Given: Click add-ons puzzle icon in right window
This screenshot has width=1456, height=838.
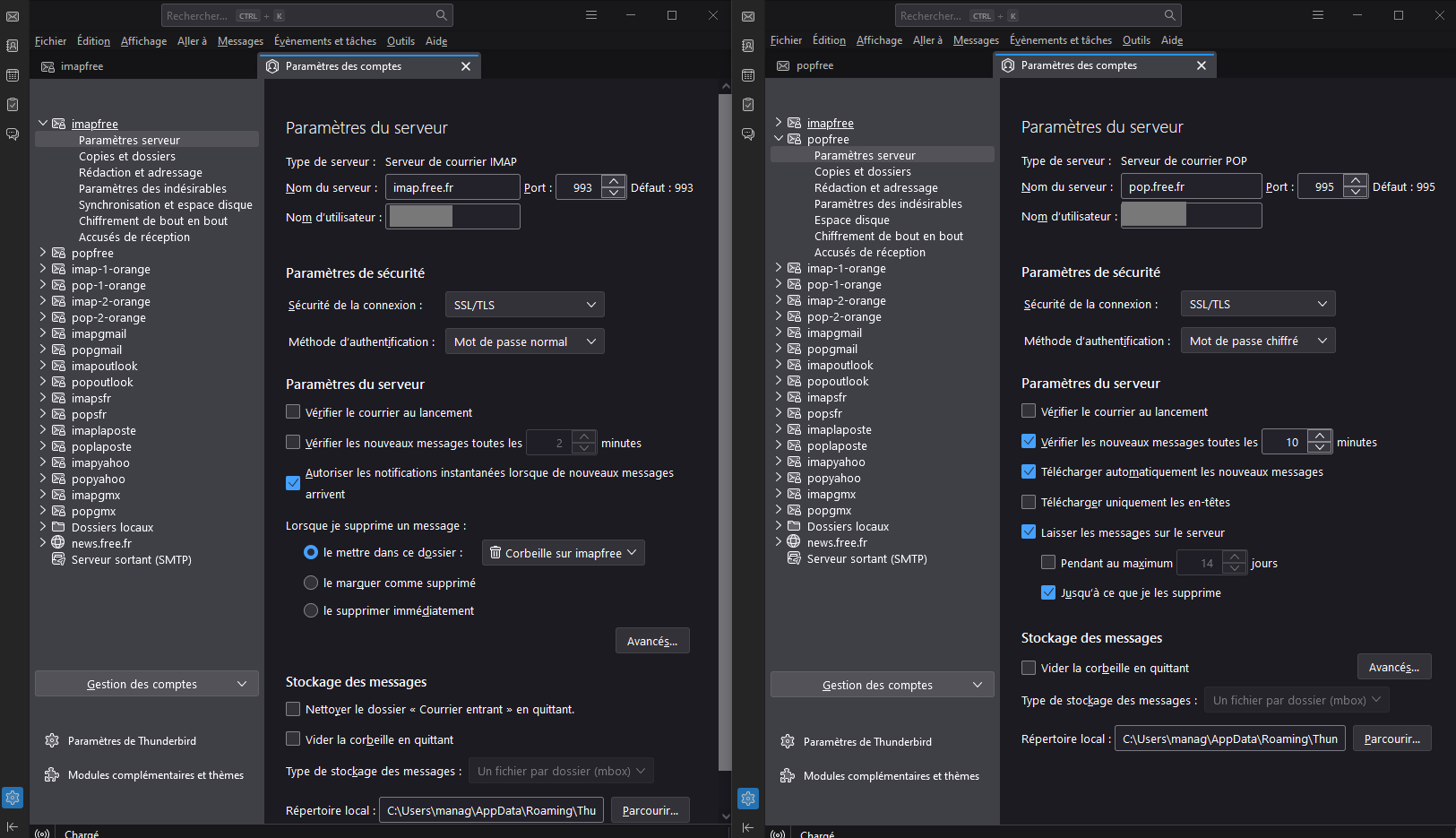Looking at the screenshot, I should click(788, 775).
